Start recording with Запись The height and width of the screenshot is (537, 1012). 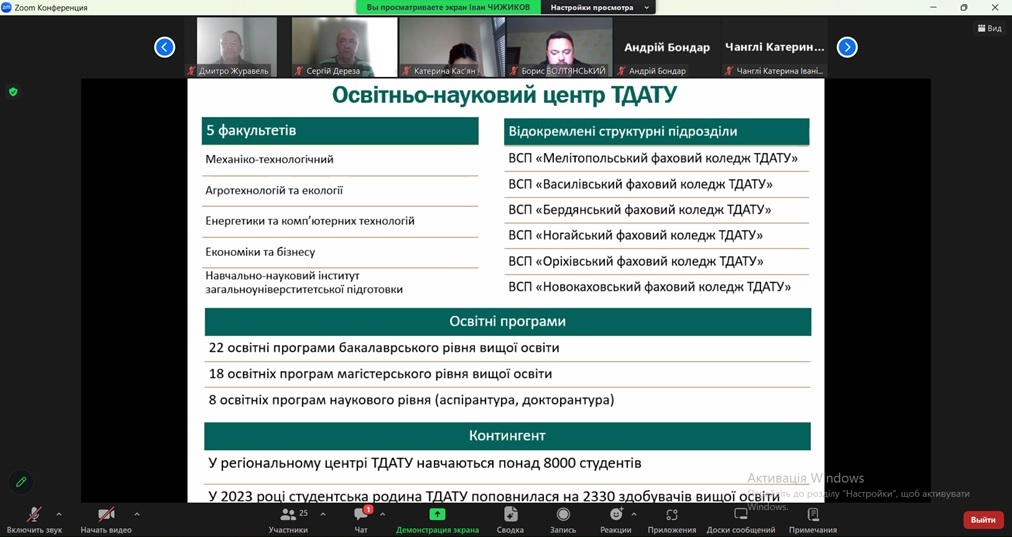point(563,520)
